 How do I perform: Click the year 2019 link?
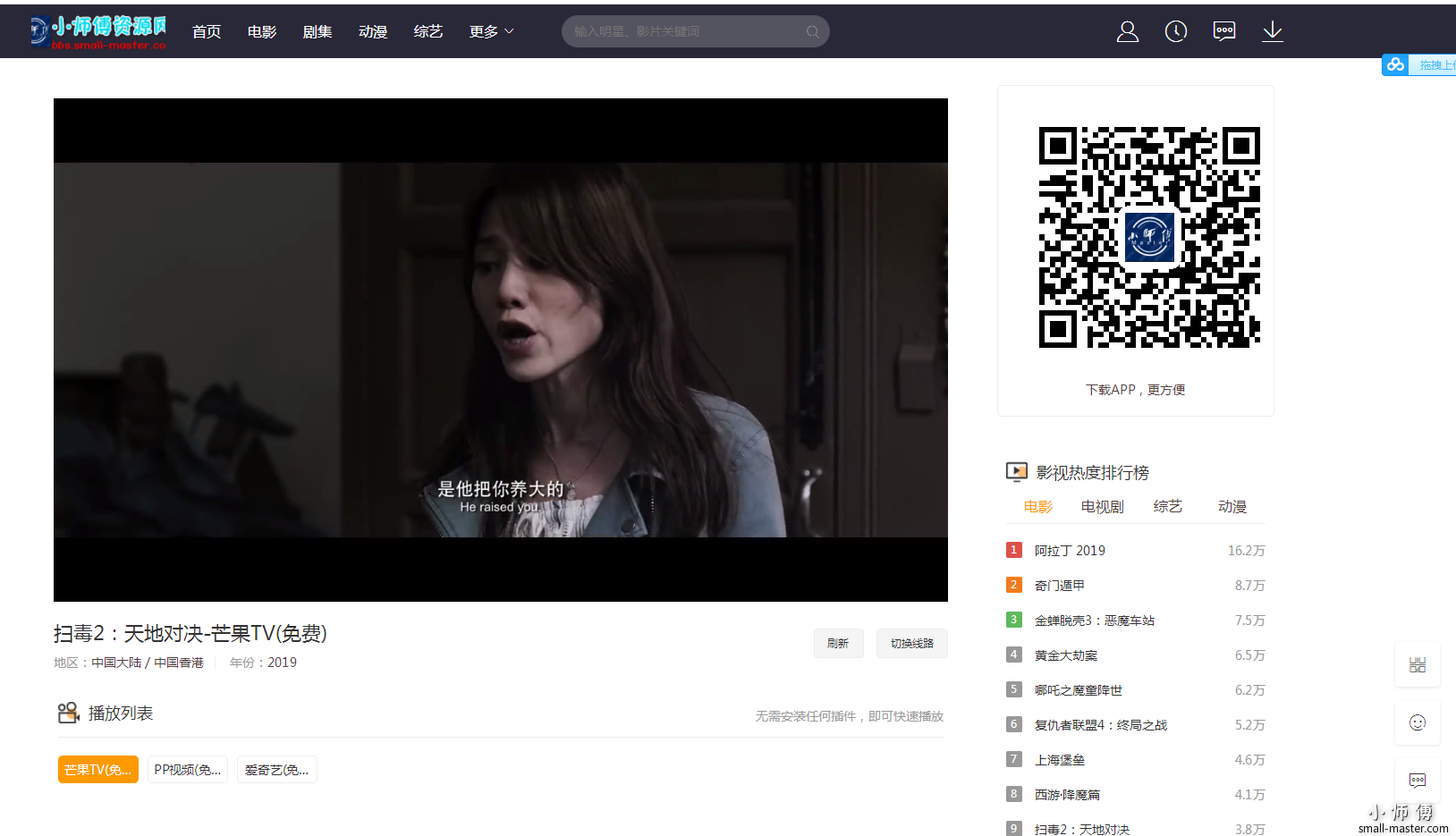tap(283, 663)
